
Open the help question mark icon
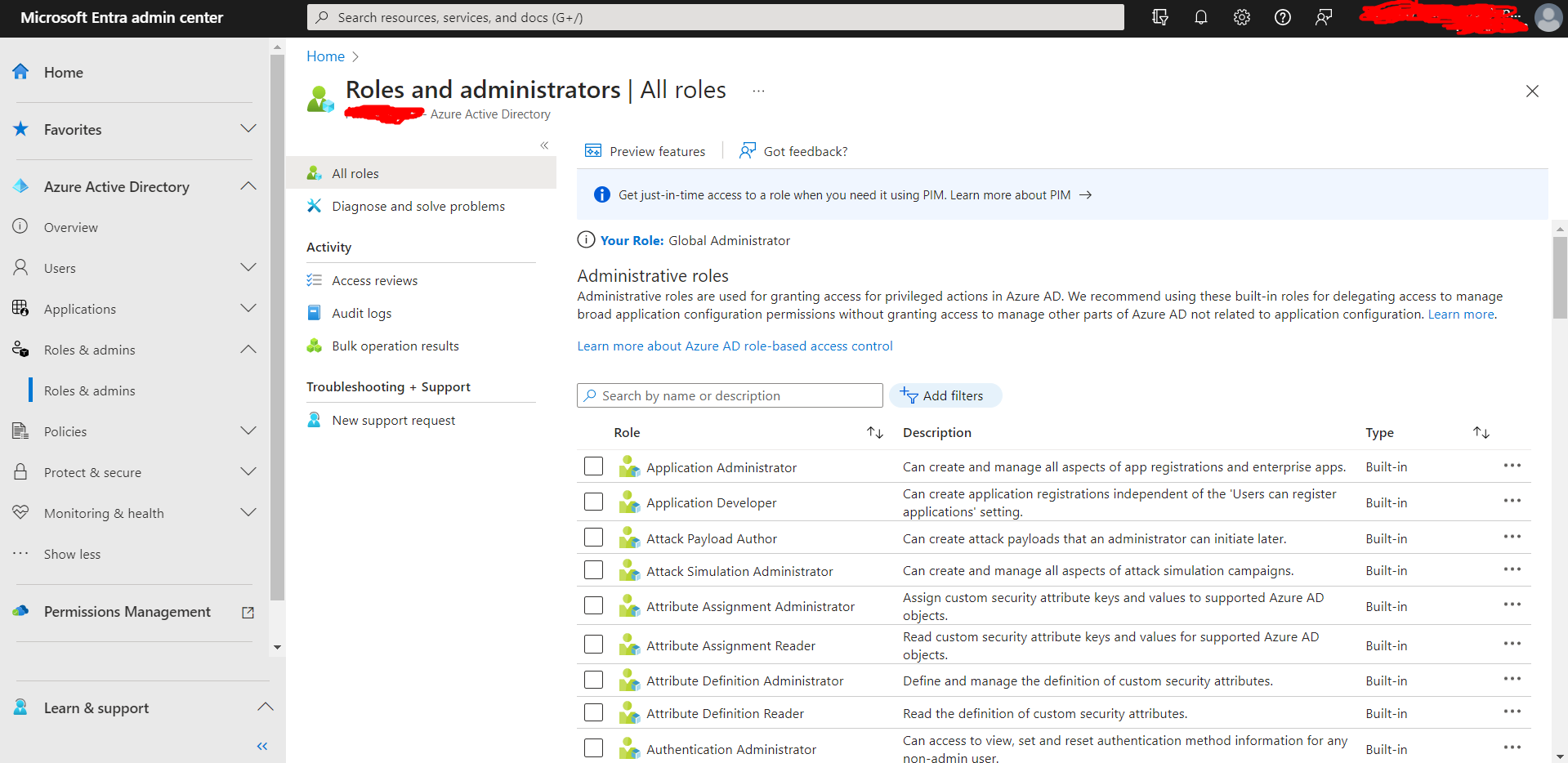[x=1283, y=17]
